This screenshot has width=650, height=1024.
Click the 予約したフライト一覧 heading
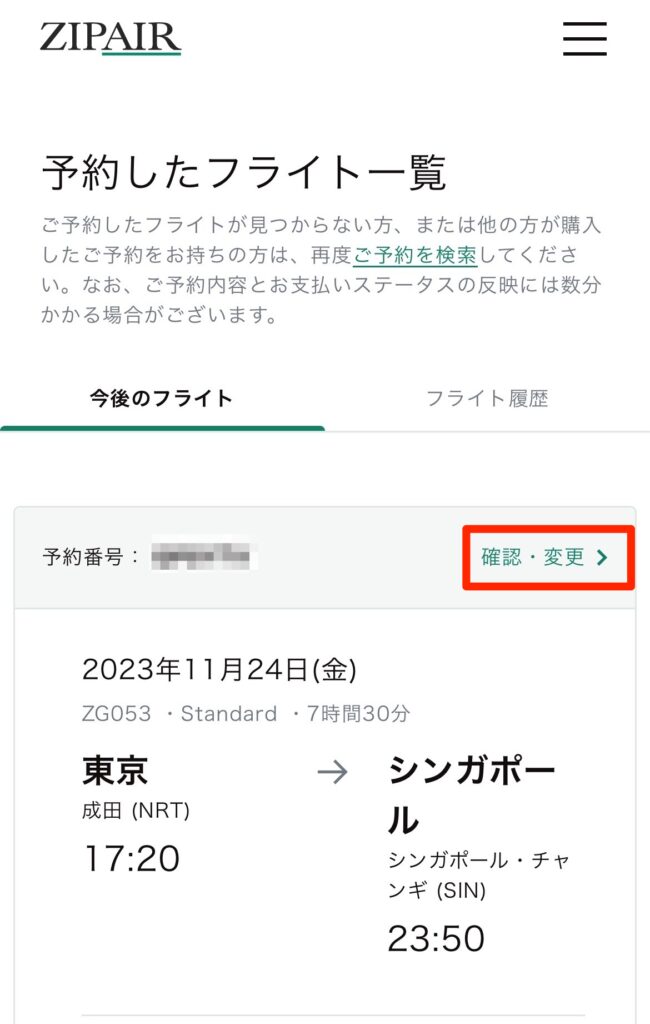tap(244, 173)
